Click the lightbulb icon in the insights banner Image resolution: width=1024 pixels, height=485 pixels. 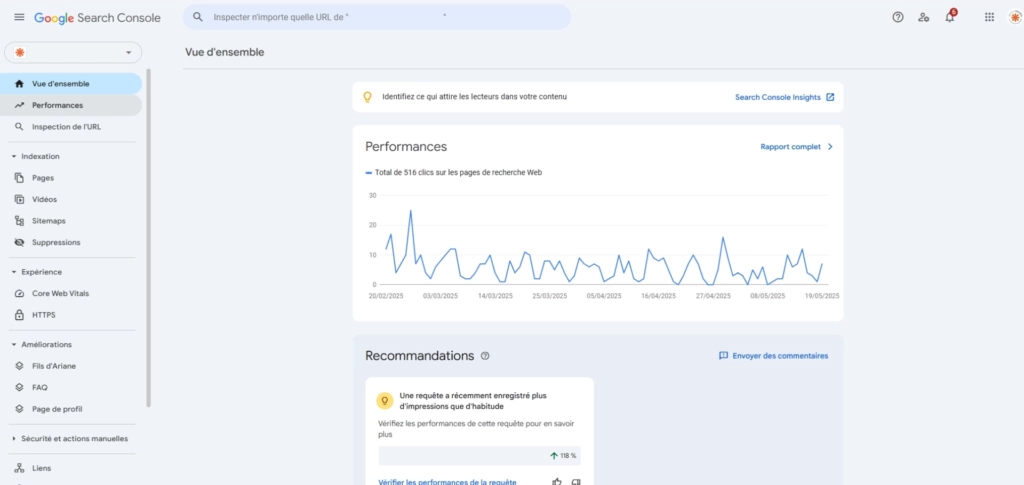point(367,97)
